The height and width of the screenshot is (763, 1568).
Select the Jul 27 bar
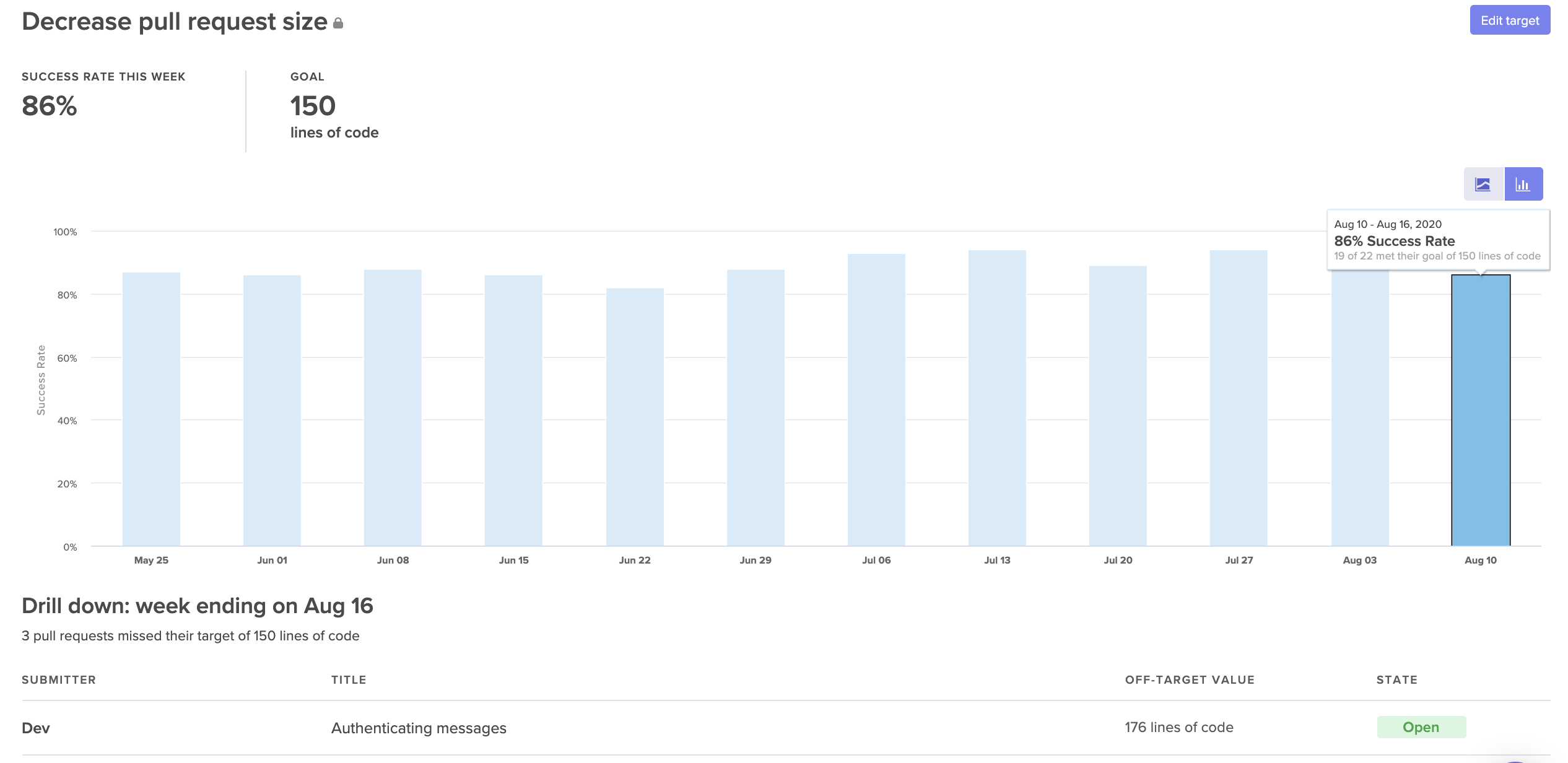pos(1239,398)
